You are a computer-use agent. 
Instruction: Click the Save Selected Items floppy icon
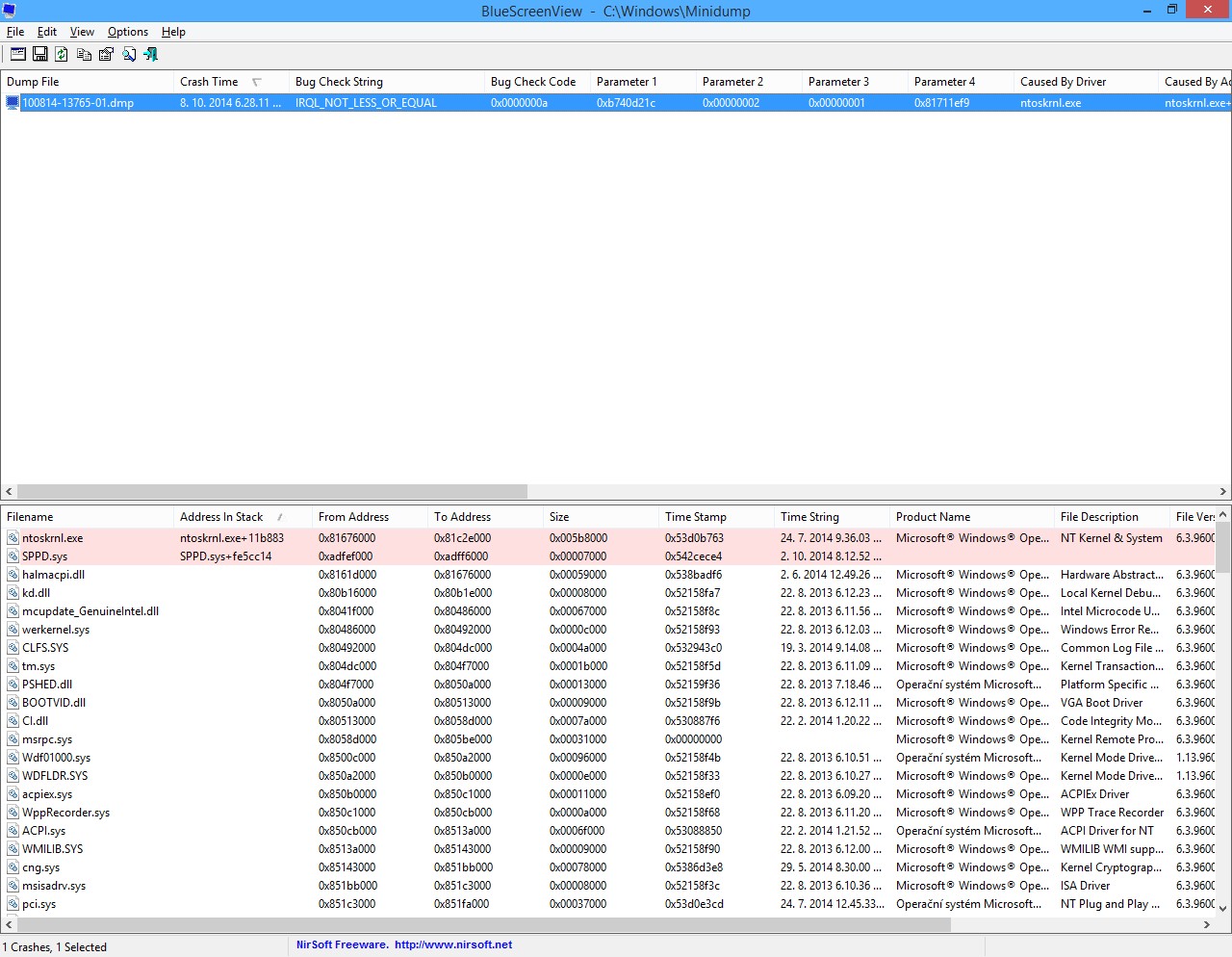pos(40,54)
